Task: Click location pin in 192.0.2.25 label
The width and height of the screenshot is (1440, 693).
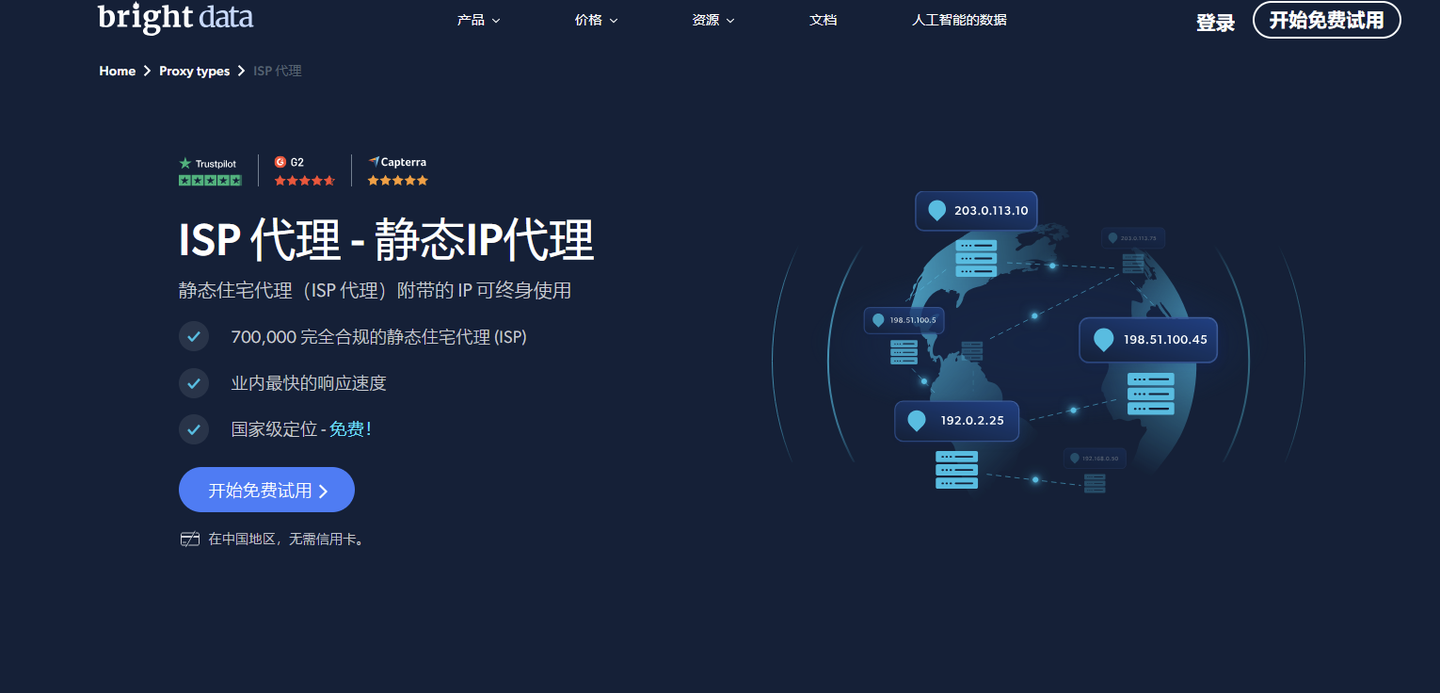Action: pyautogui.click(x=916, y=421)
